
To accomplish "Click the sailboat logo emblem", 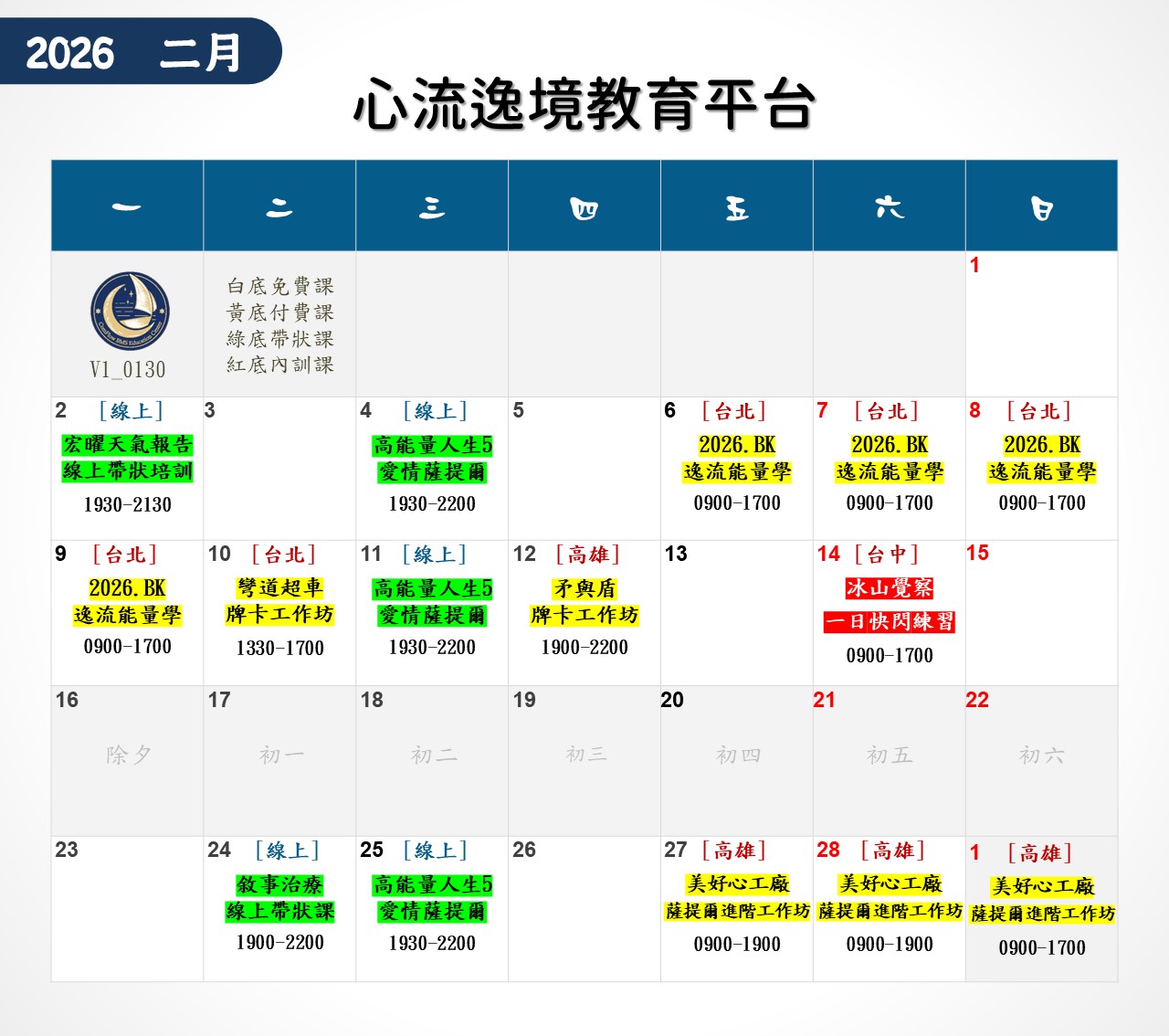I will 130,312.
